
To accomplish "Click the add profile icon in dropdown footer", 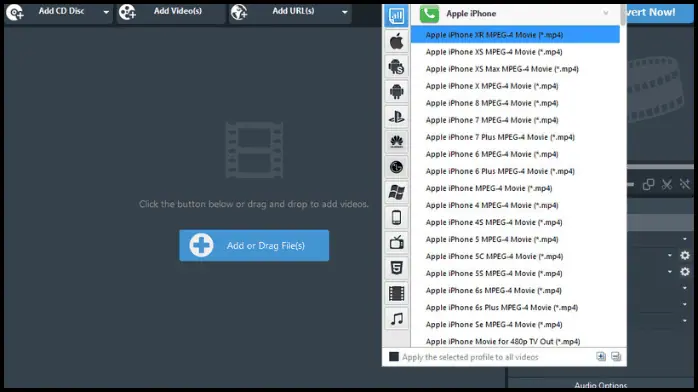I will [x=601, y=356].
